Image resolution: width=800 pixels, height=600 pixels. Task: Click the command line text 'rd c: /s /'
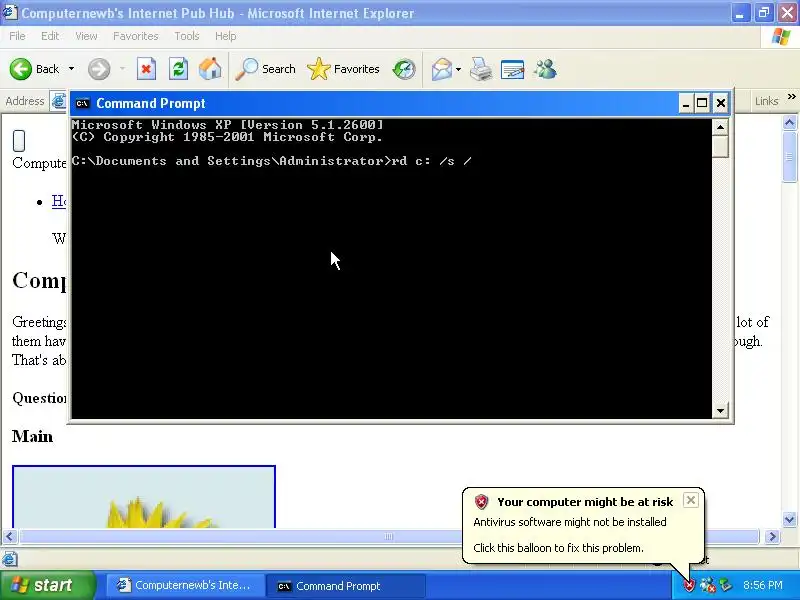pyautogui.click(x=431, y=161)
